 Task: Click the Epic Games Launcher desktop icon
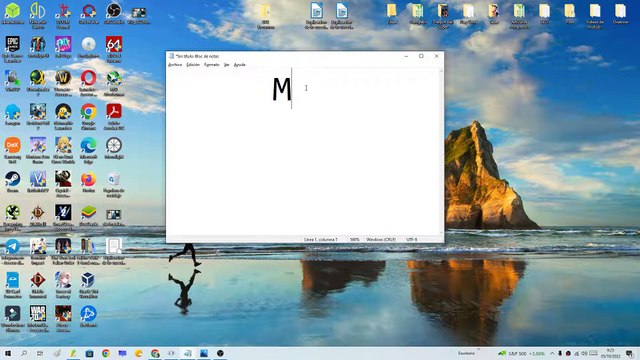click(13, 48)
